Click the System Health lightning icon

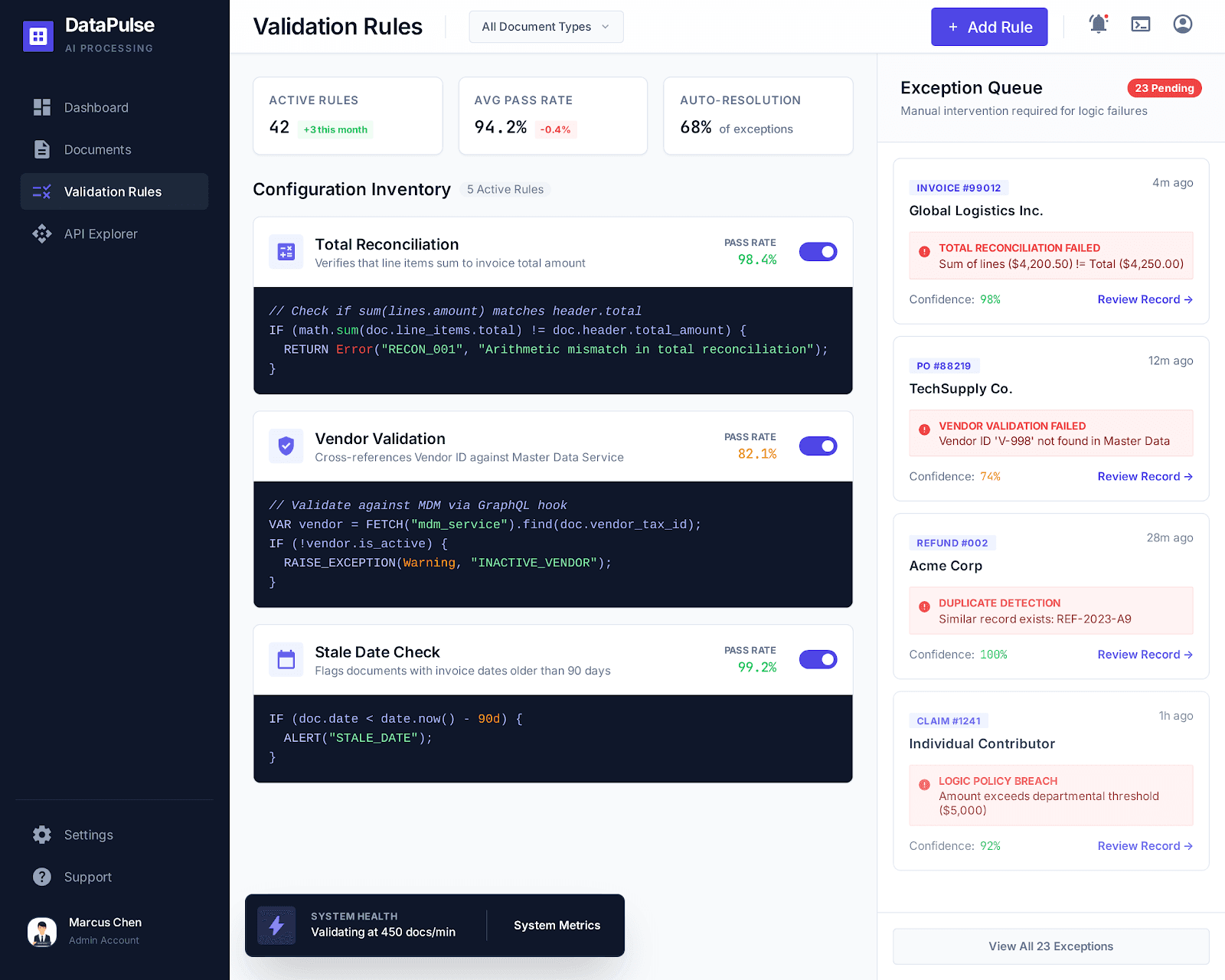pos(276,926)
